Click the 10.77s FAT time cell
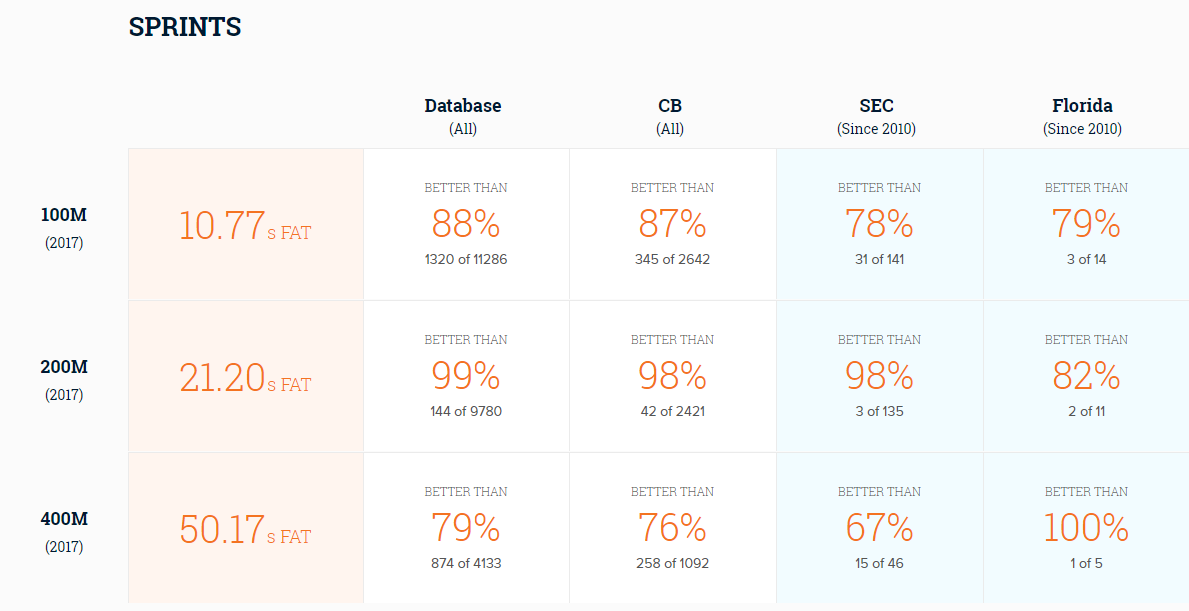 coord(246,224)
